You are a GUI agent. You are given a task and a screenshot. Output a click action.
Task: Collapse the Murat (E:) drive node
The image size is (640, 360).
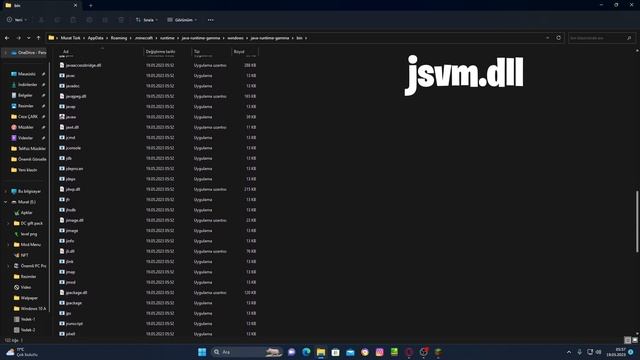click(6, 202)
